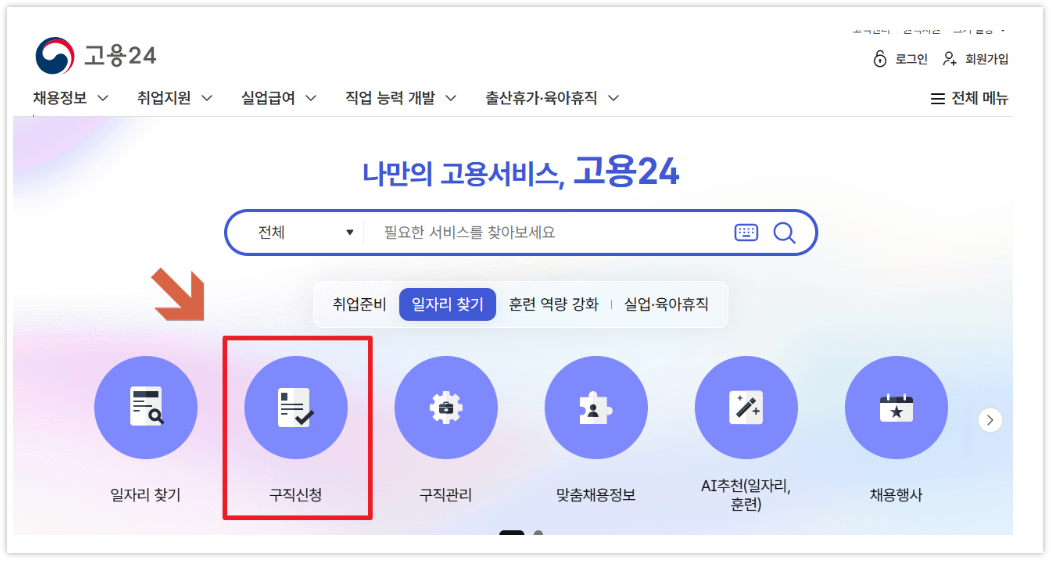Screen dimensions: 1051x561
Task: Click the 구직관리 label
Action: (446, 495)
